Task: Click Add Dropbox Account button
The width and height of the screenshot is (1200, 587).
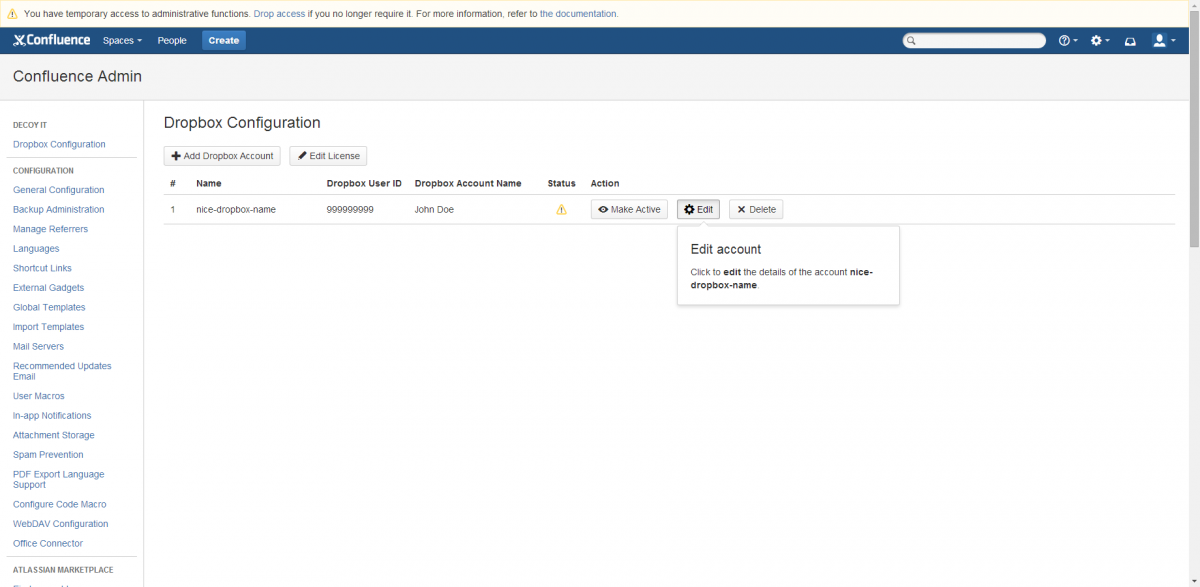Action: click(222, 156)
